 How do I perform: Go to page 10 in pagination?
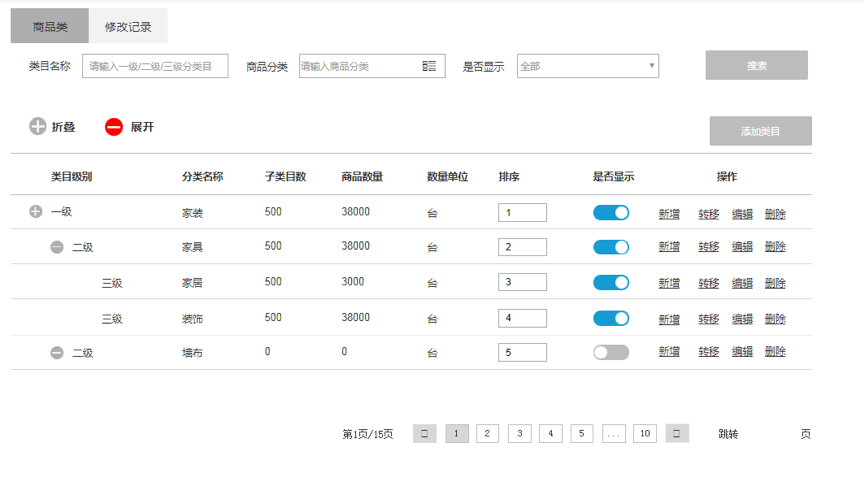pyautogui.click(x=645, y=434)
